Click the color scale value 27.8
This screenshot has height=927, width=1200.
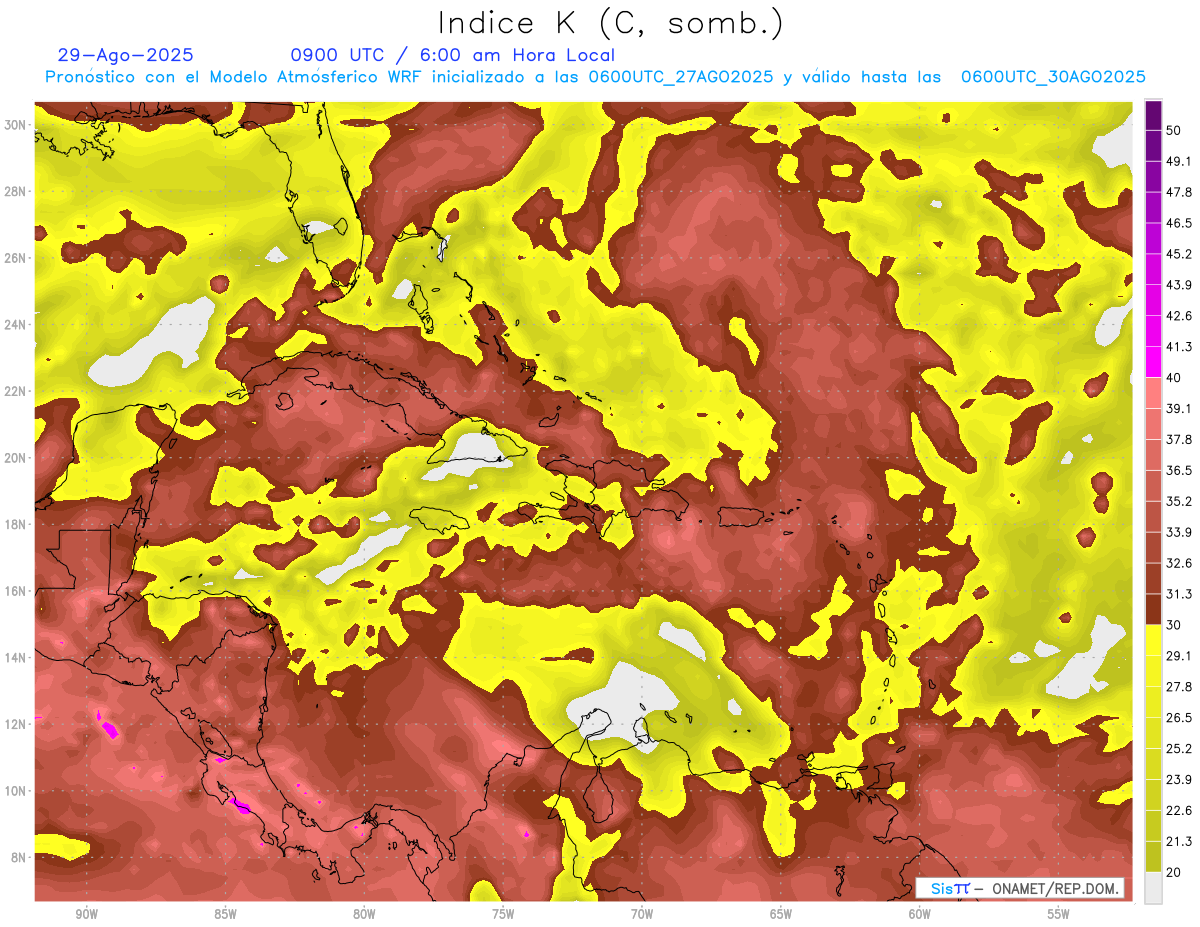pos(1179,686)
